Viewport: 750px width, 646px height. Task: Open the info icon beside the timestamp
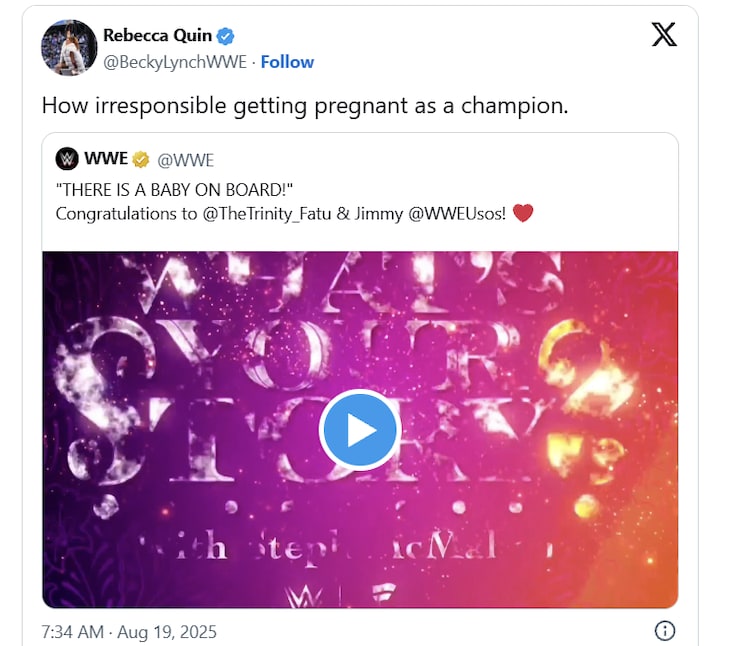tap(665, 631)
